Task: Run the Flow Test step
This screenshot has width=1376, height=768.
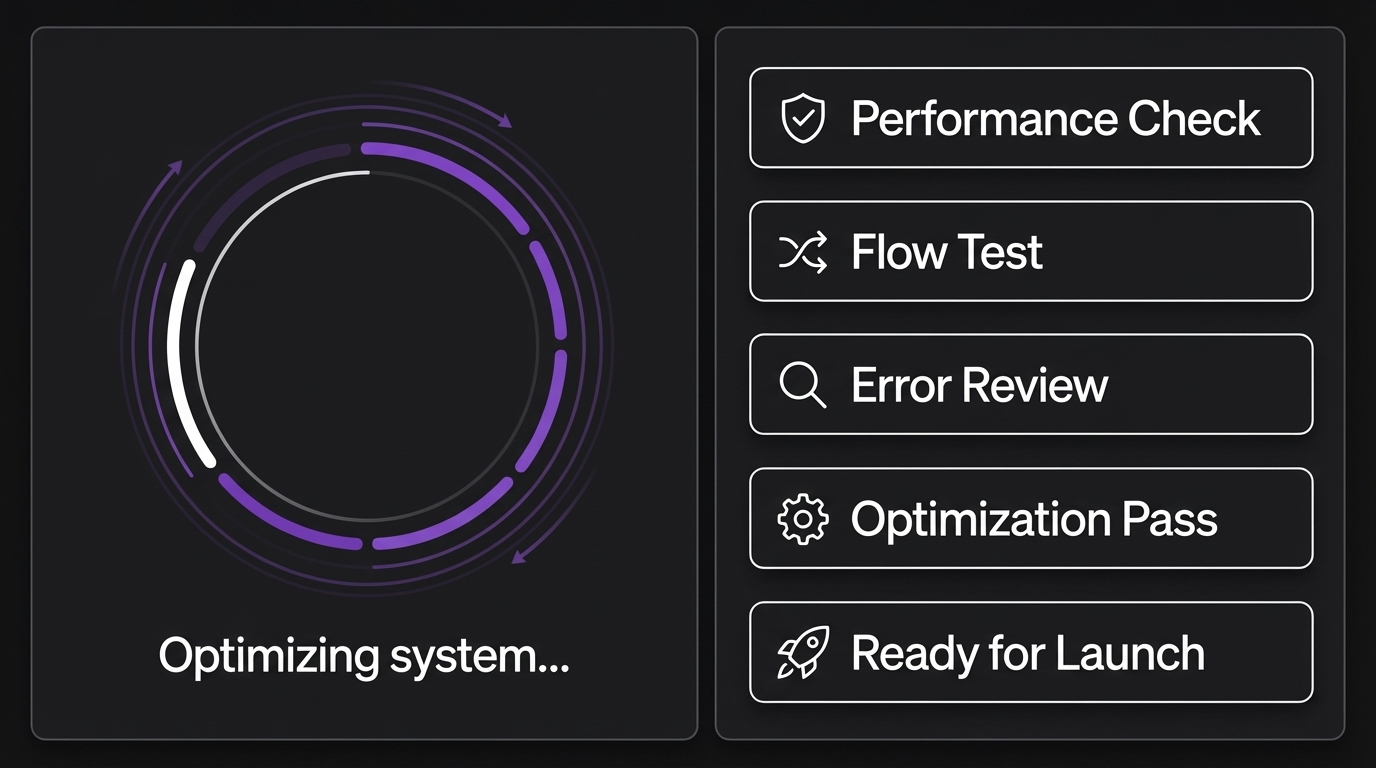Action: (x=946, y=252)
